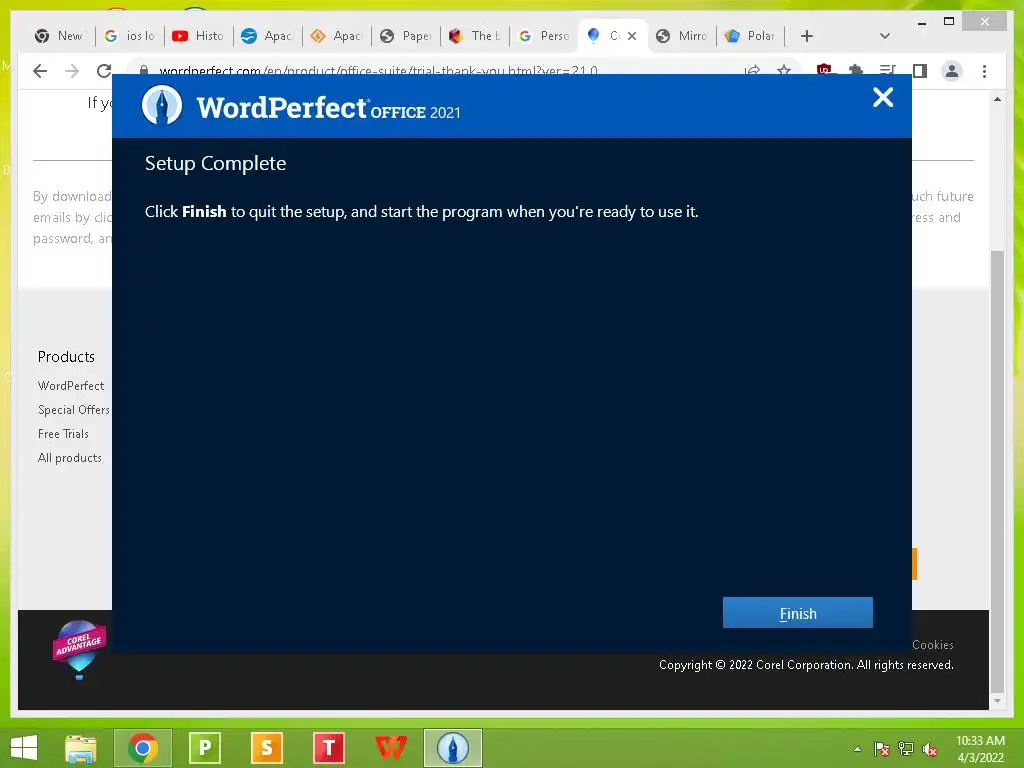Go forward in Chrome browser

pyautogui.click(x=72, y=71)
